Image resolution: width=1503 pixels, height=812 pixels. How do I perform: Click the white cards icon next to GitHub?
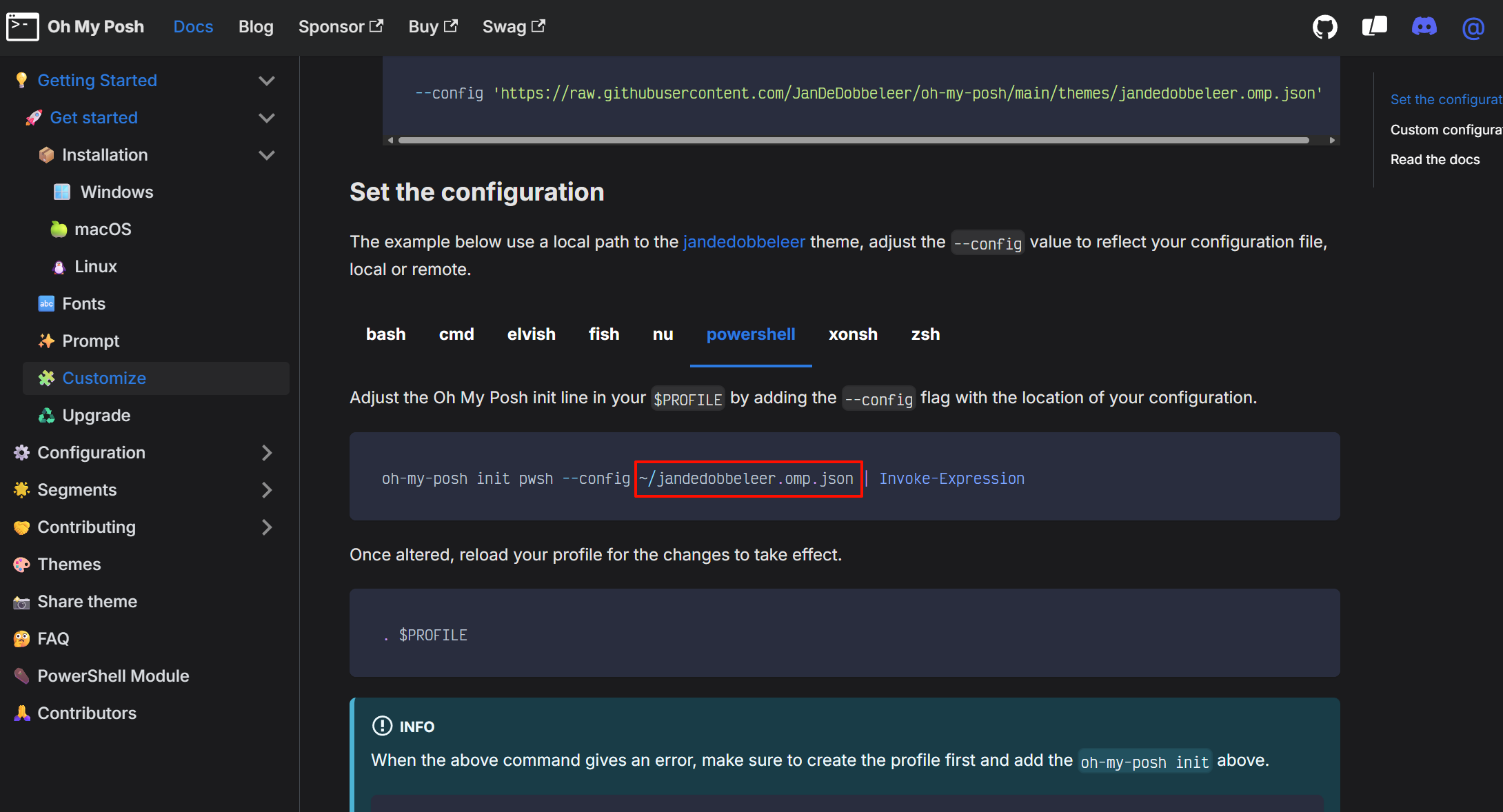click(1374, 27)
